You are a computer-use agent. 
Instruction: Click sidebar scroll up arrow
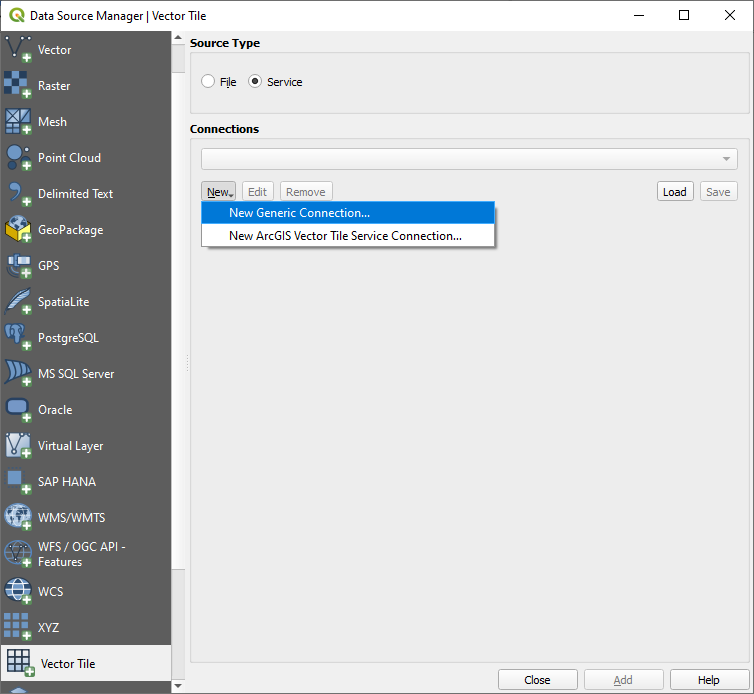click(x=178, y=38)
